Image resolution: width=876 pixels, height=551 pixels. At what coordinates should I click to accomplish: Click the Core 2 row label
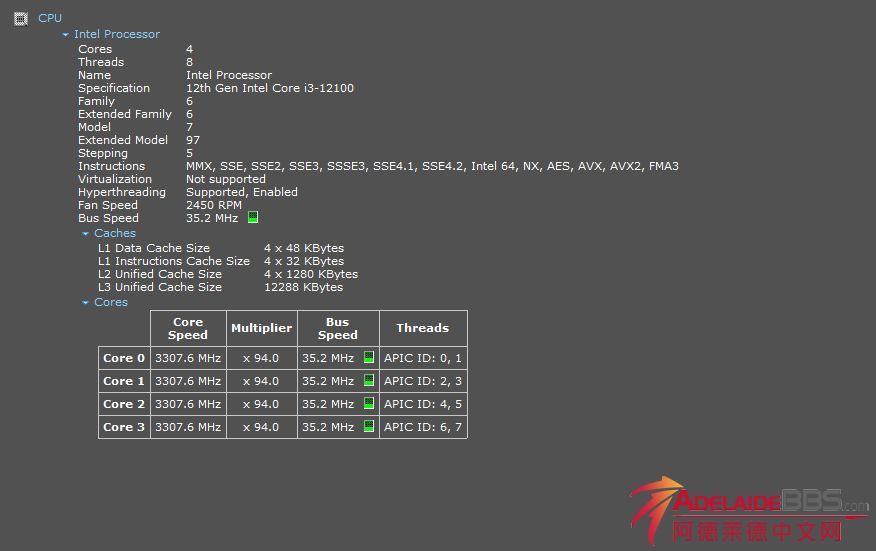(x=124, y=404)
